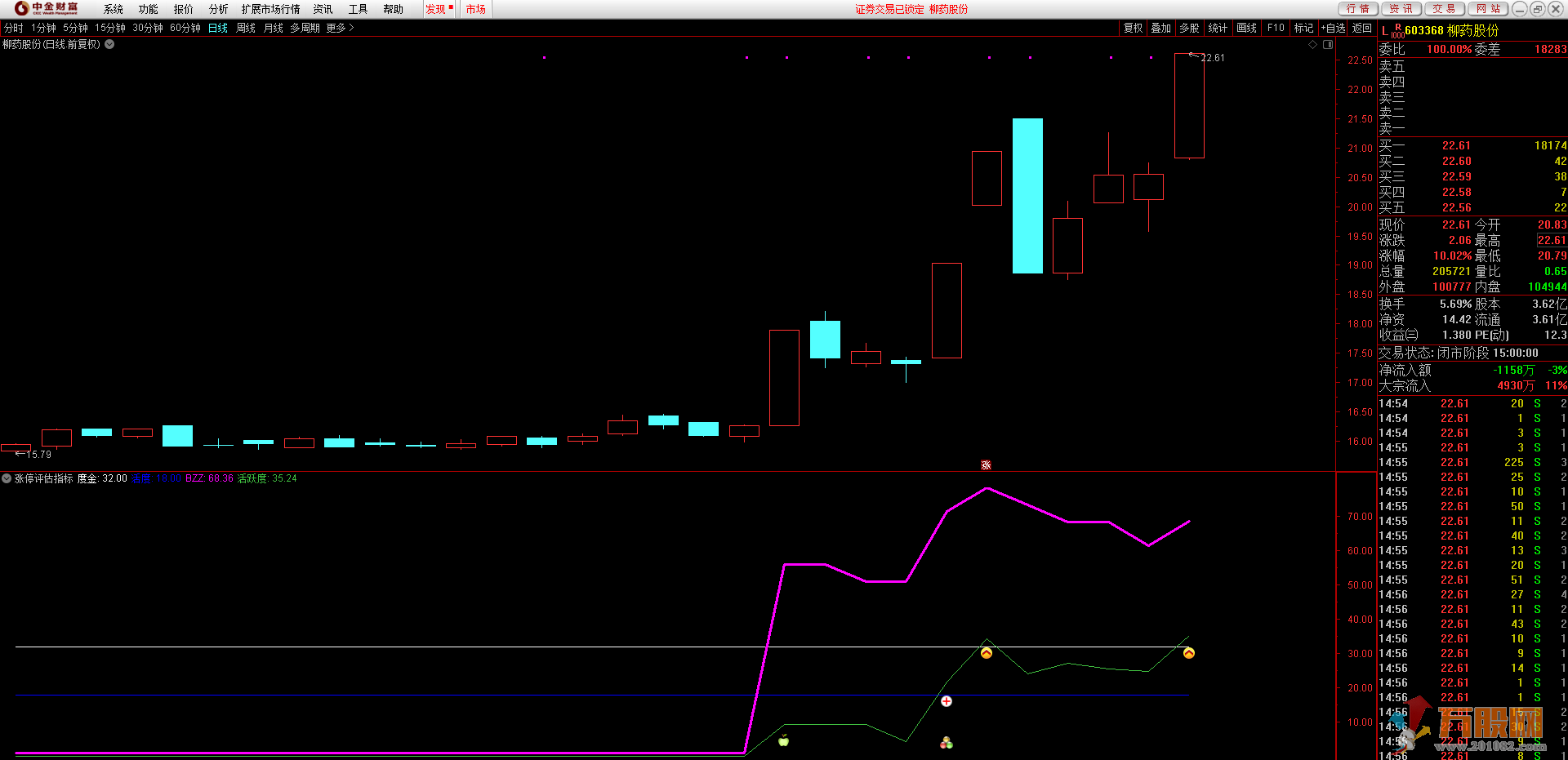Click the colored balls signal icon on indicator

(x=947, y=743)
